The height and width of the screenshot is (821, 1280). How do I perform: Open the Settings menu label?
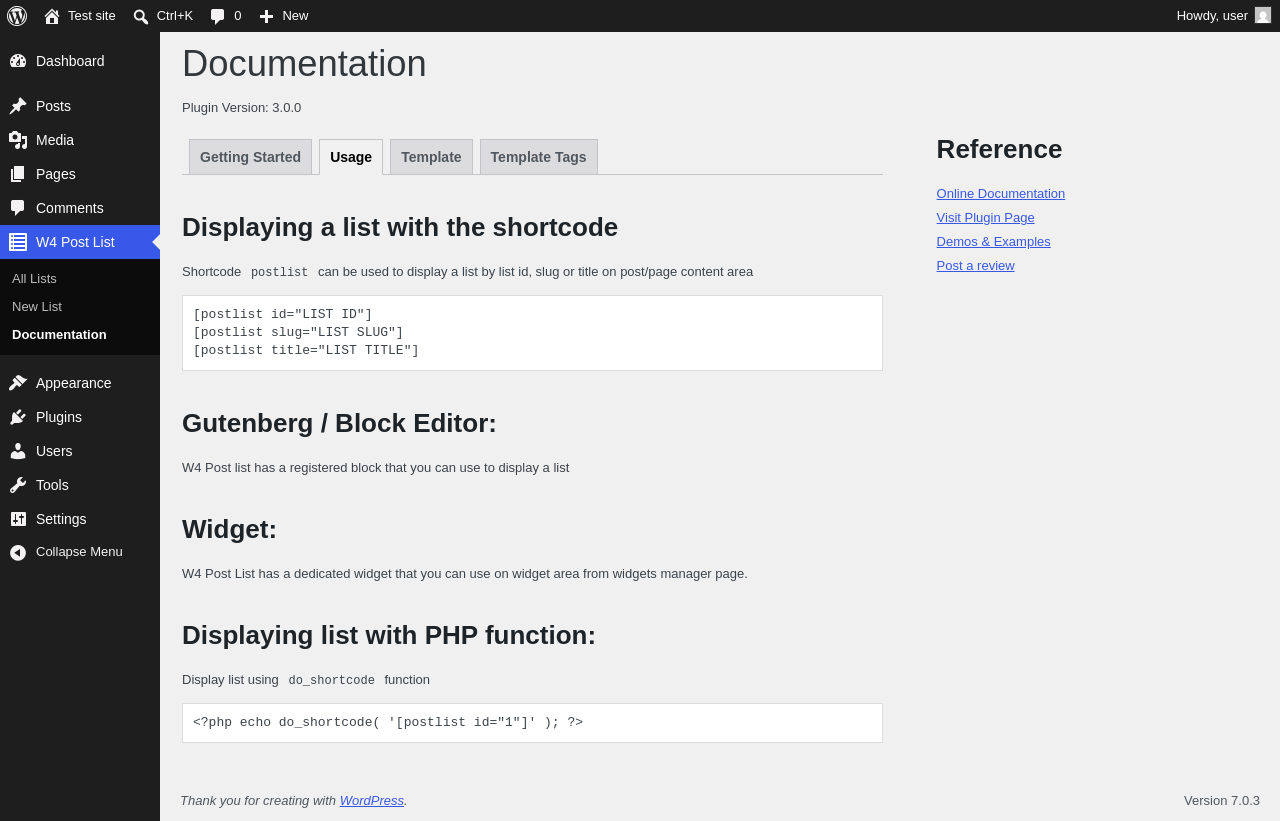click(x=61, y=519)
